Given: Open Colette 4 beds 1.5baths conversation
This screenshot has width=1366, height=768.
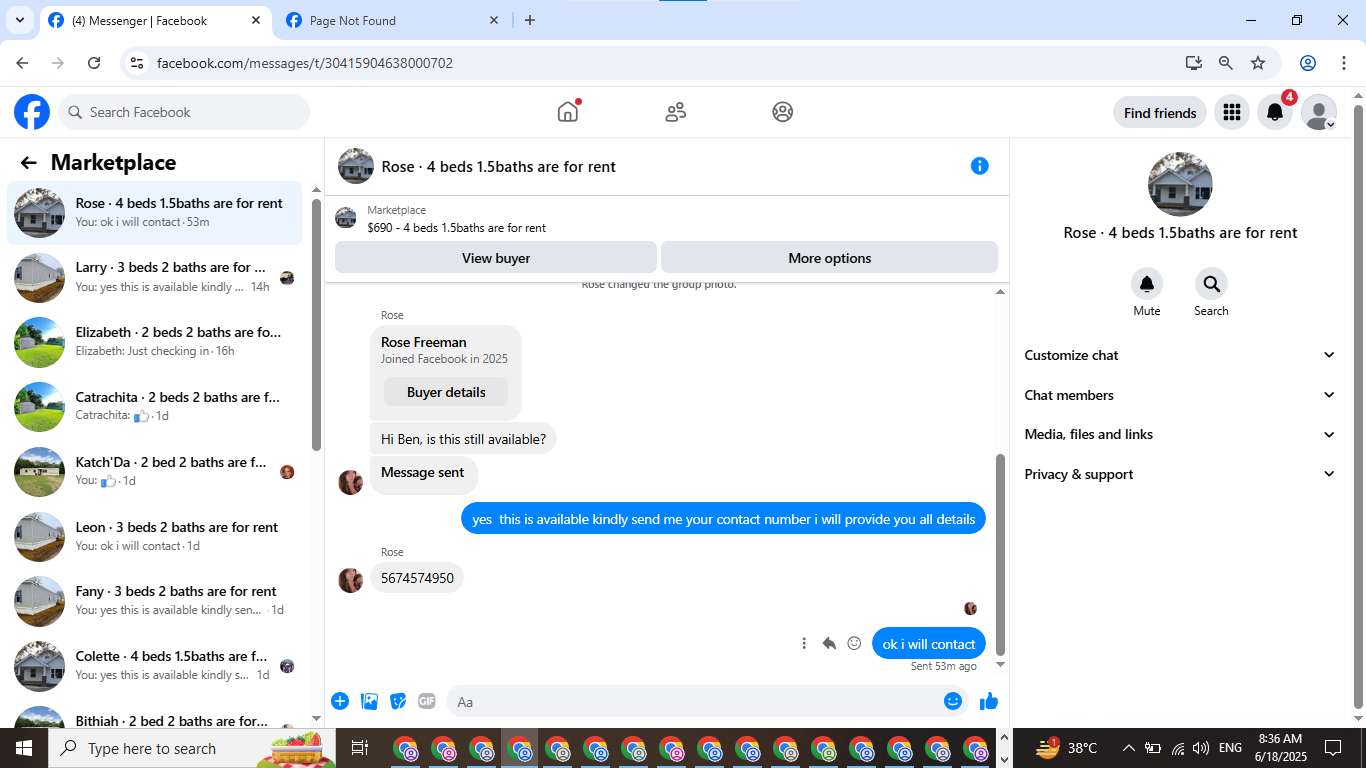Looking at the screenshot, I should (155, 666).
